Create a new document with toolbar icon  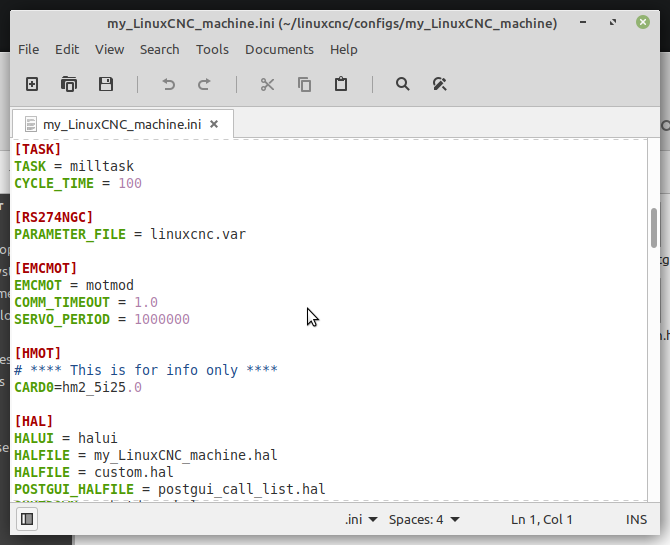tap(32, 84)
